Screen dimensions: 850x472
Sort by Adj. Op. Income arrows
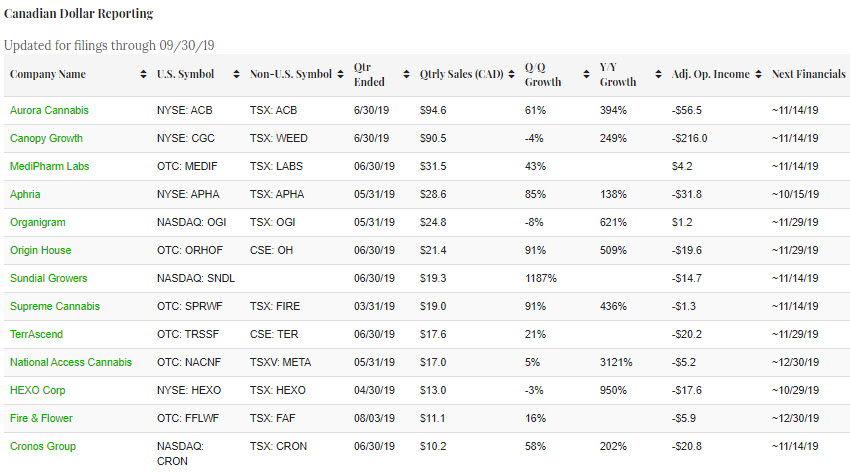click(x=758, y=75)
